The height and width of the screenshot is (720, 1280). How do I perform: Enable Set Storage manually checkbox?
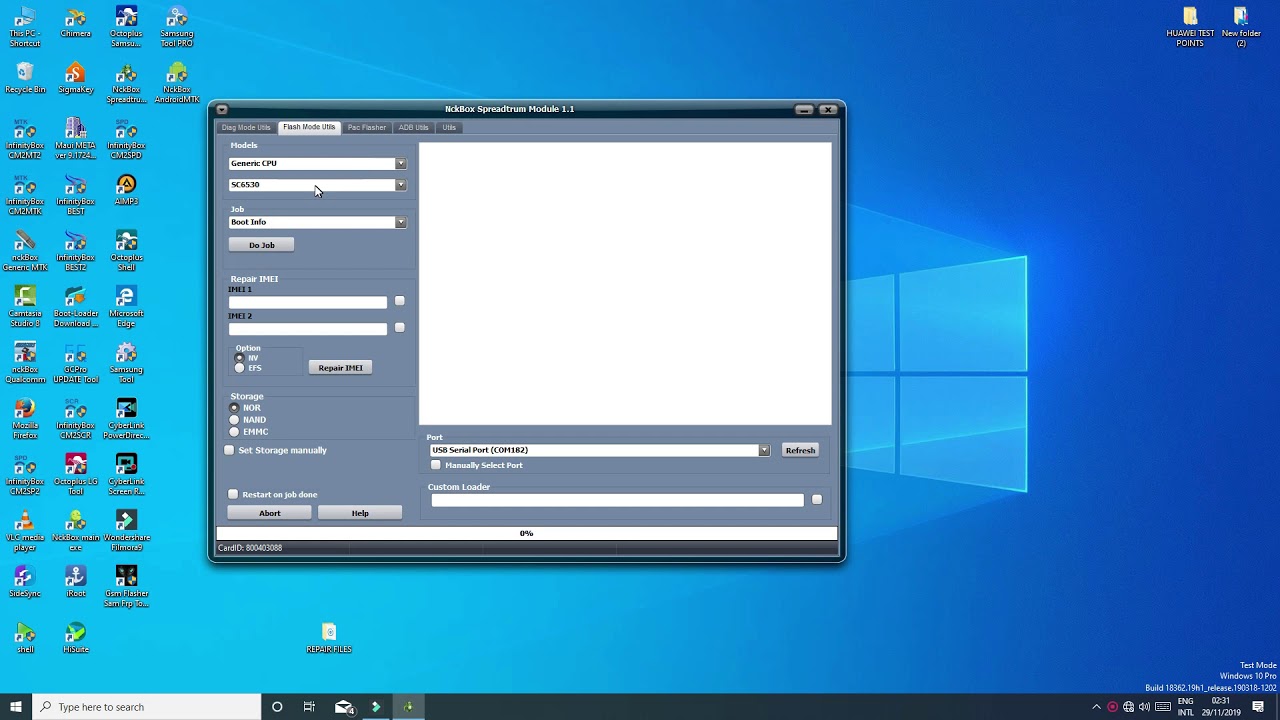pos(229,450)
